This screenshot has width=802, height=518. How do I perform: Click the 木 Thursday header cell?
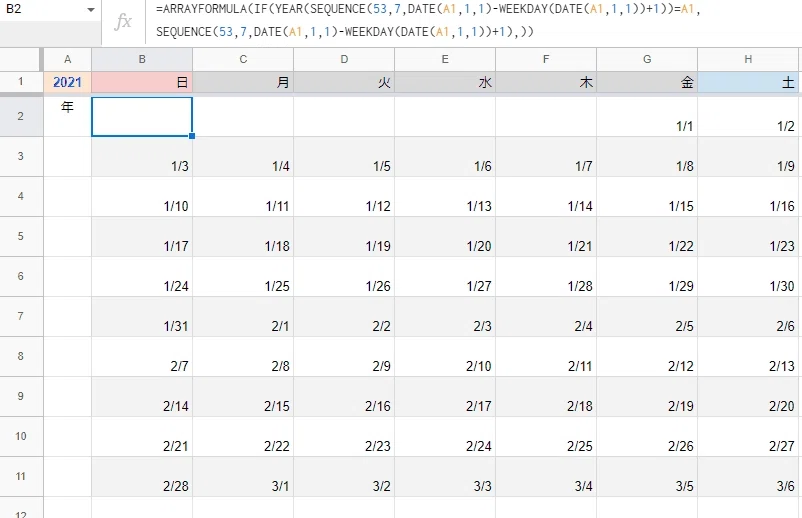[x=546, y=82]
